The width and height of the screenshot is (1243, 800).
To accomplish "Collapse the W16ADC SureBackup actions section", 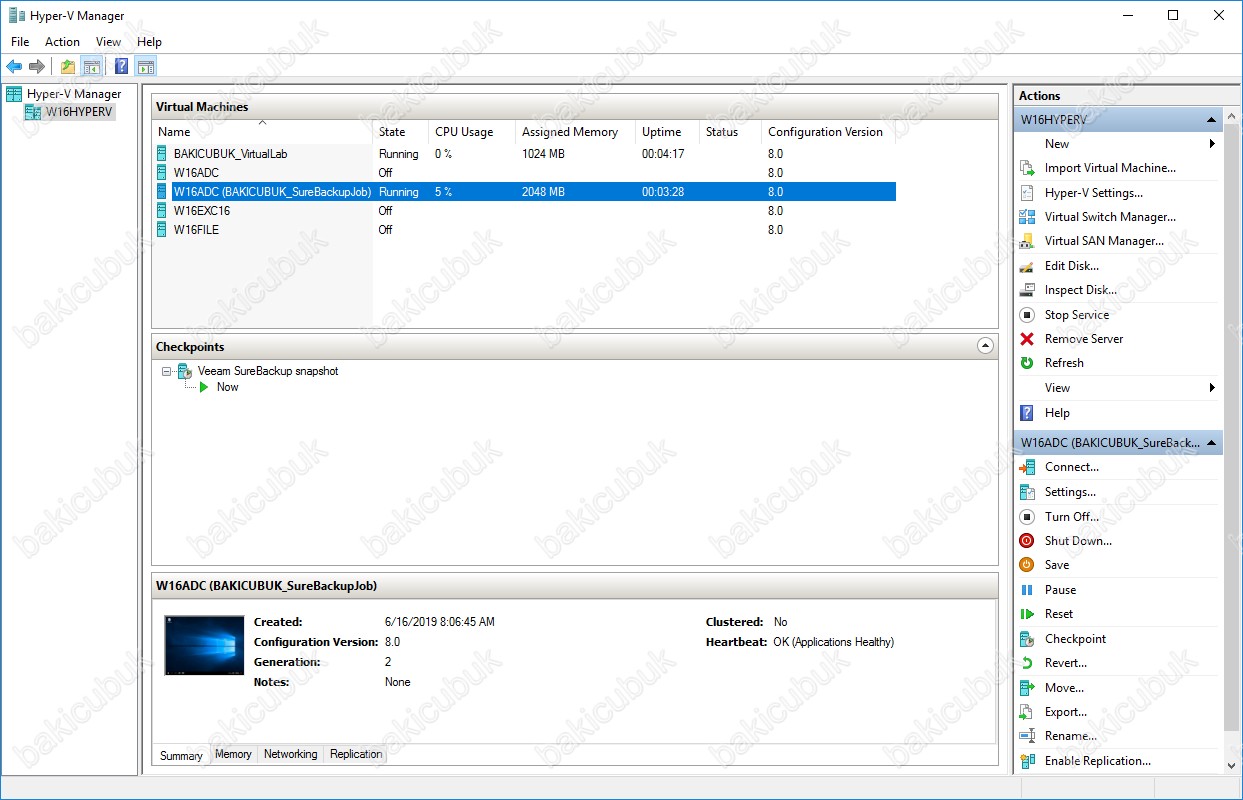I will click(x=1211, y=442).
